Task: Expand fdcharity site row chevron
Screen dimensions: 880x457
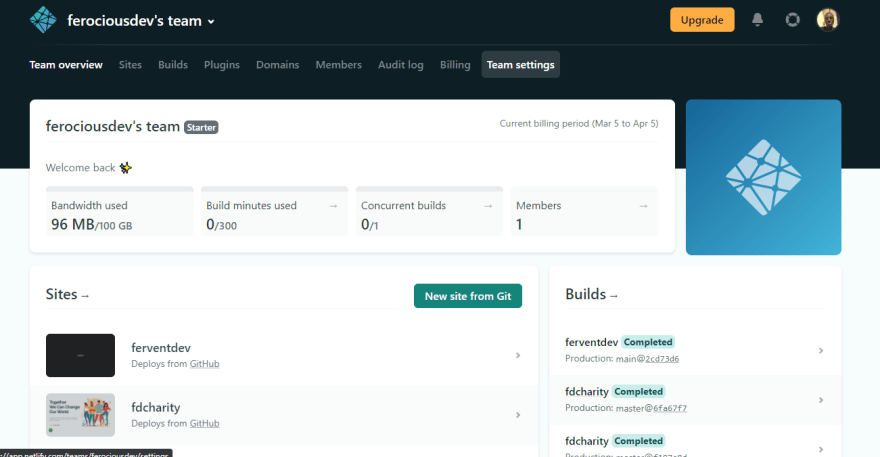Action: pyautogui.click(x=518, y=415)
